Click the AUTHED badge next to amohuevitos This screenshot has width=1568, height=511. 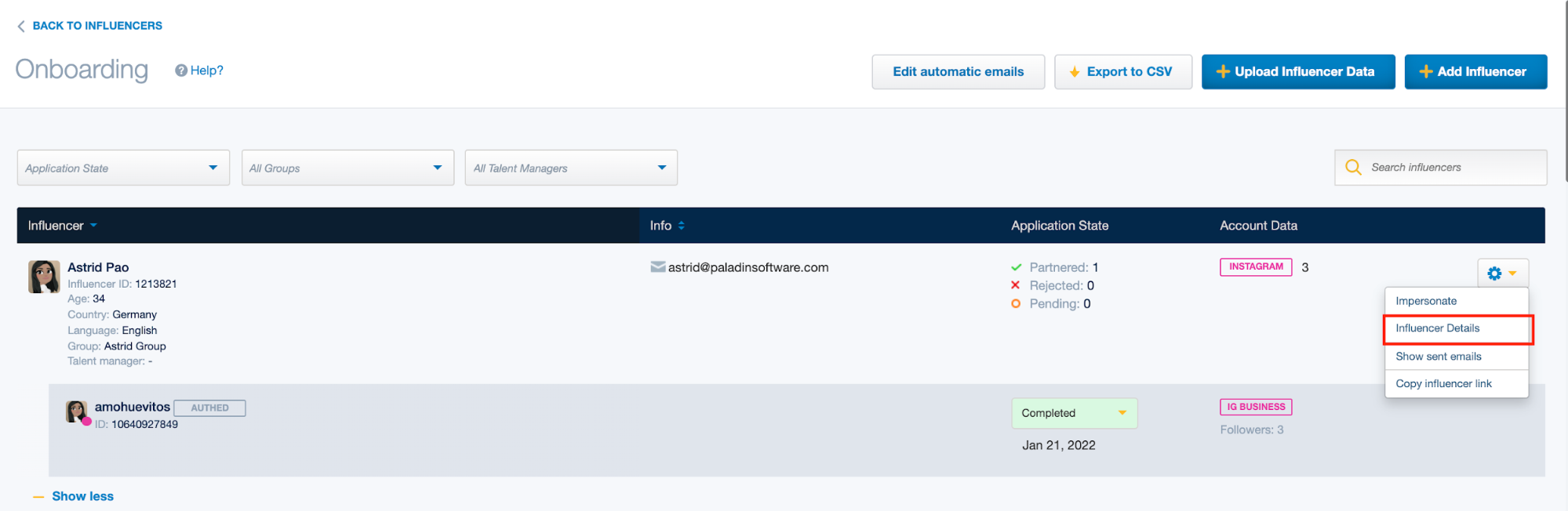[x=209, y=408]
